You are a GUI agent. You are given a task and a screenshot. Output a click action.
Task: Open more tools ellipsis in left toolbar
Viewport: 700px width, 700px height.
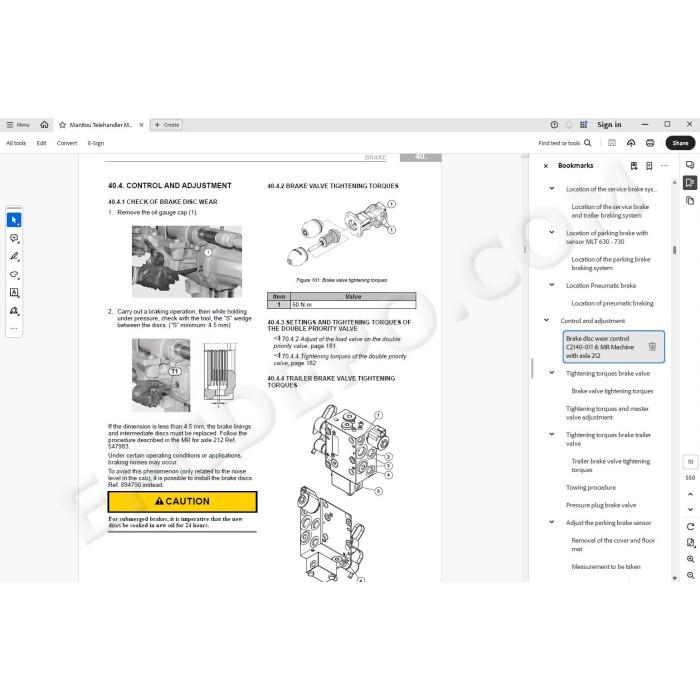[x=14, y=329]
